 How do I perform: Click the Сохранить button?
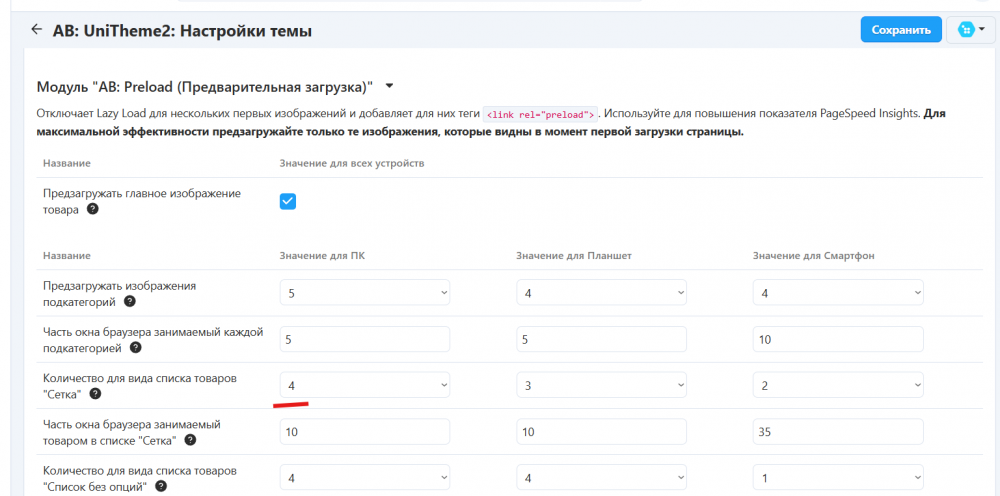[x=901, y=30]
